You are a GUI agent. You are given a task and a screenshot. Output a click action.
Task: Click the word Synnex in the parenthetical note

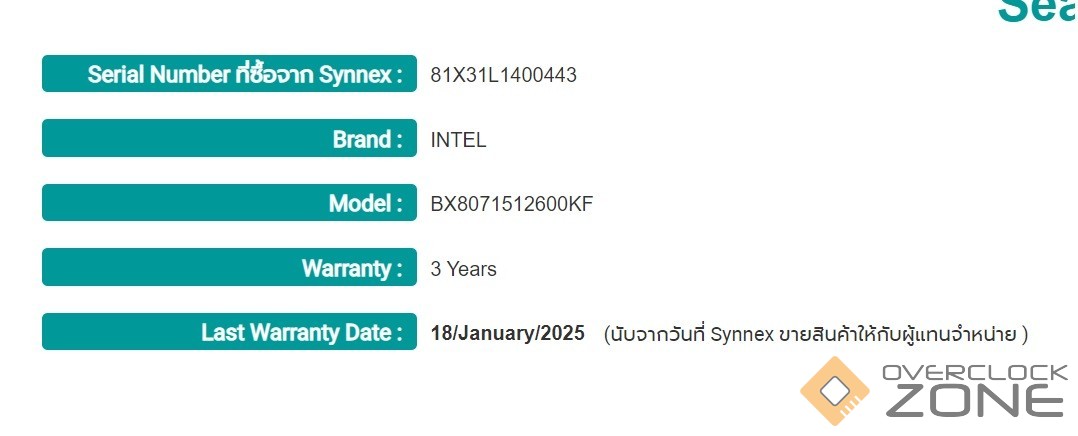[743, 334]
